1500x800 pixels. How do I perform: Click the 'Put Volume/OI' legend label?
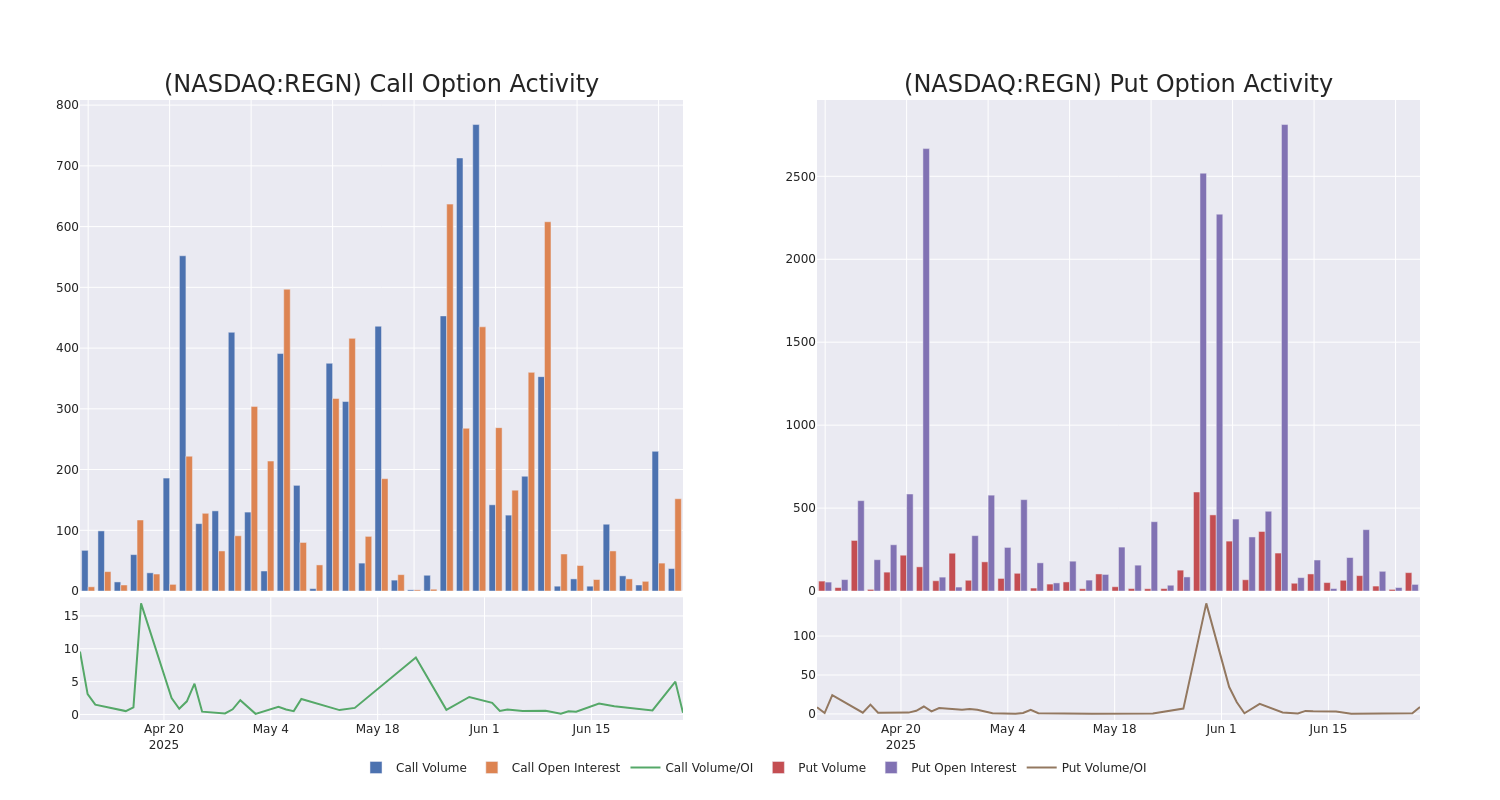[1104, 768]
